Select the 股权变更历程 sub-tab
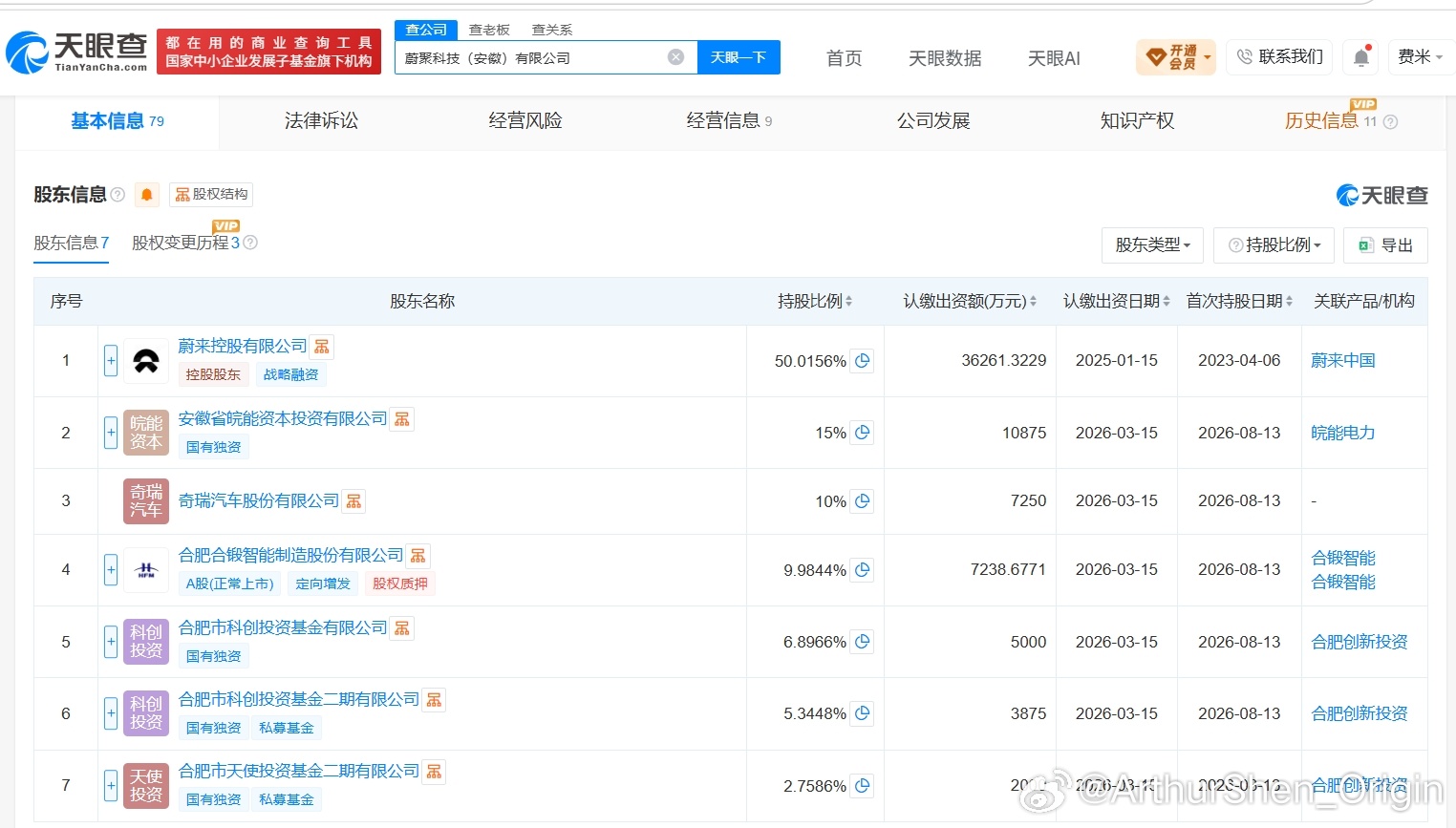Screen dimensions: 1456x828 pyautogui.click(x=185, y=243)
